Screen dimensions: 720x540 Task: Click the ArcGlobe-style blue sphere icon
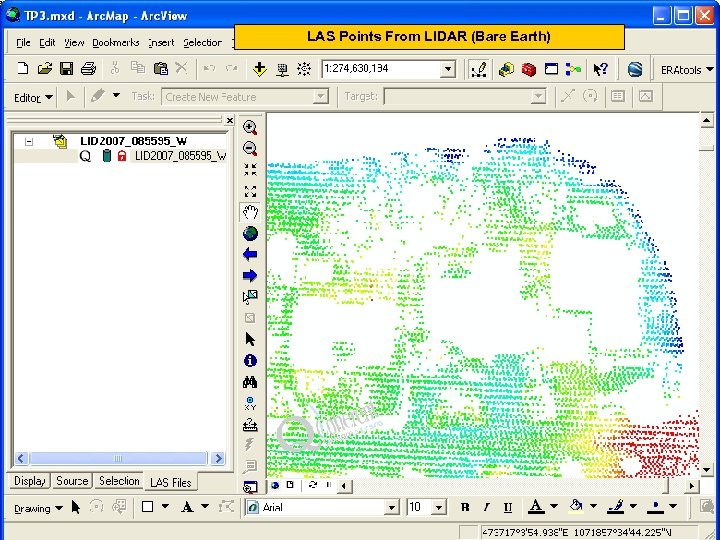(x=635, y=69)
